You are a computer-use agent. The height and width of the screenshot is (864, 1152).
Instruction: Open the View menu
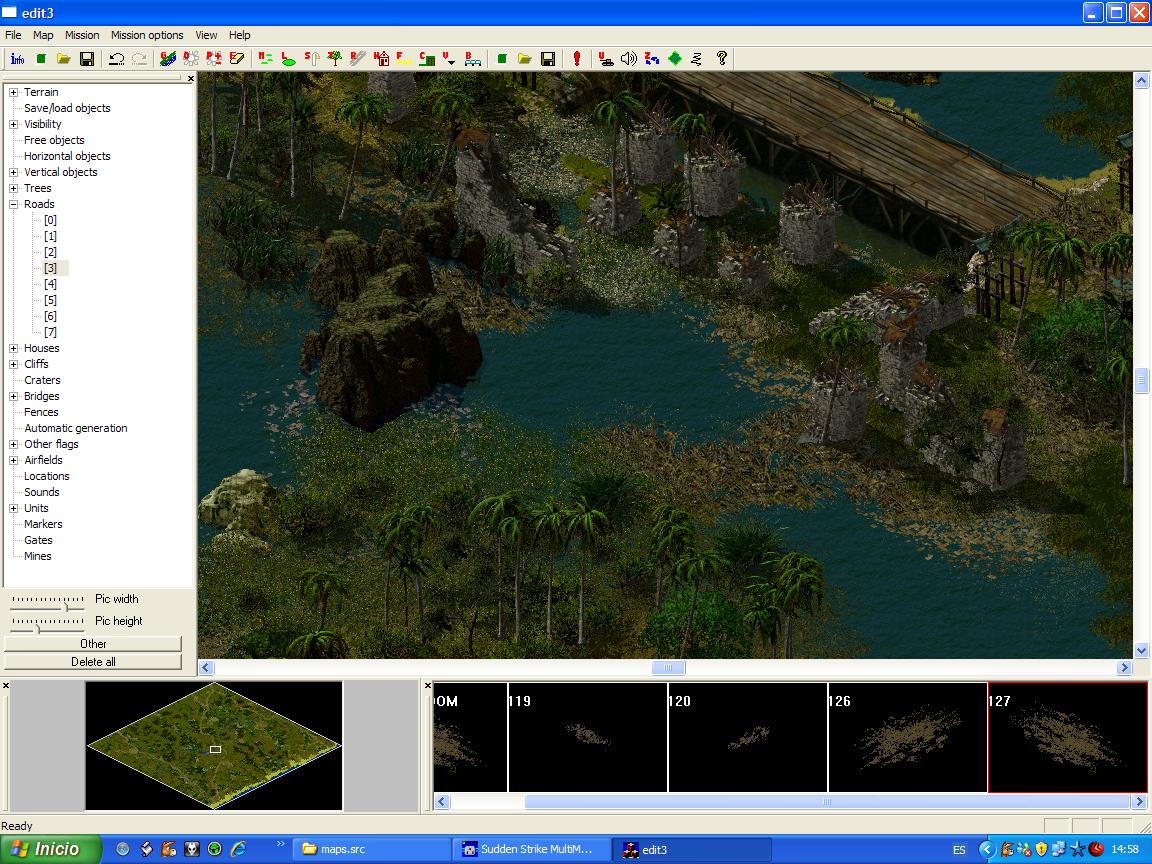(x=206, y=35)
